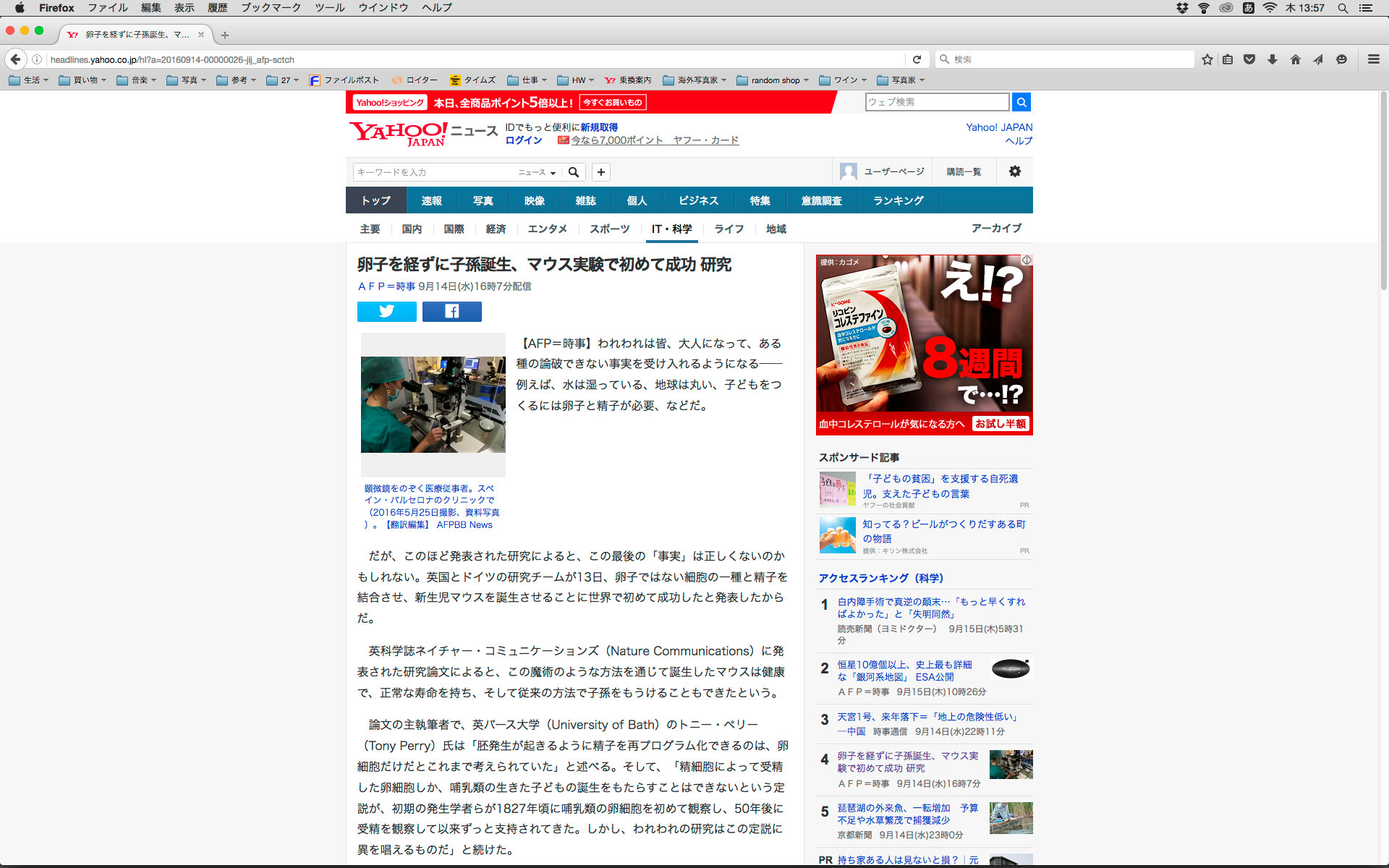
Task: Switch to ランキング navigation tab
Action: click(x=898, y=200)
